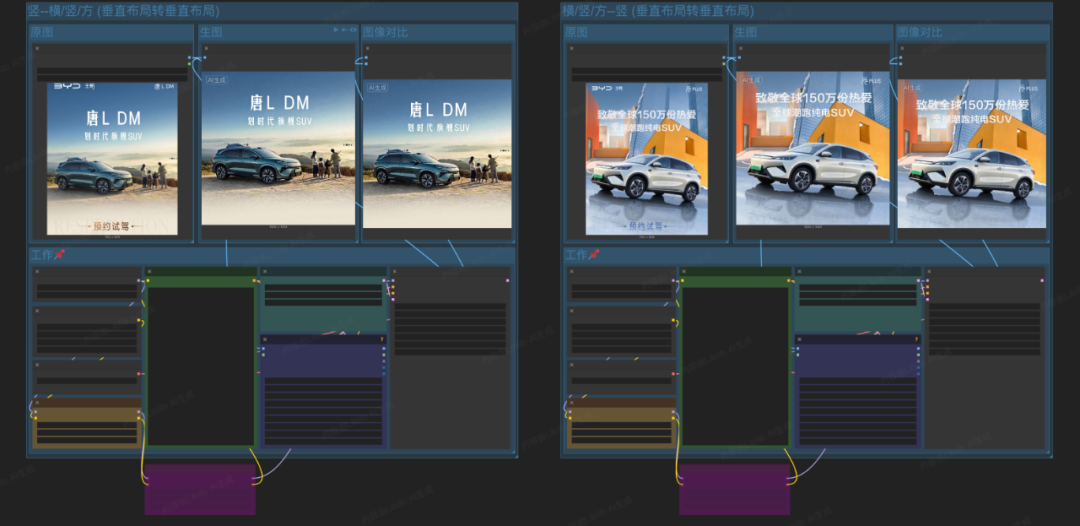Collapse the large gray node in right 工作 group
The image size is (1080, 526).
929,271
